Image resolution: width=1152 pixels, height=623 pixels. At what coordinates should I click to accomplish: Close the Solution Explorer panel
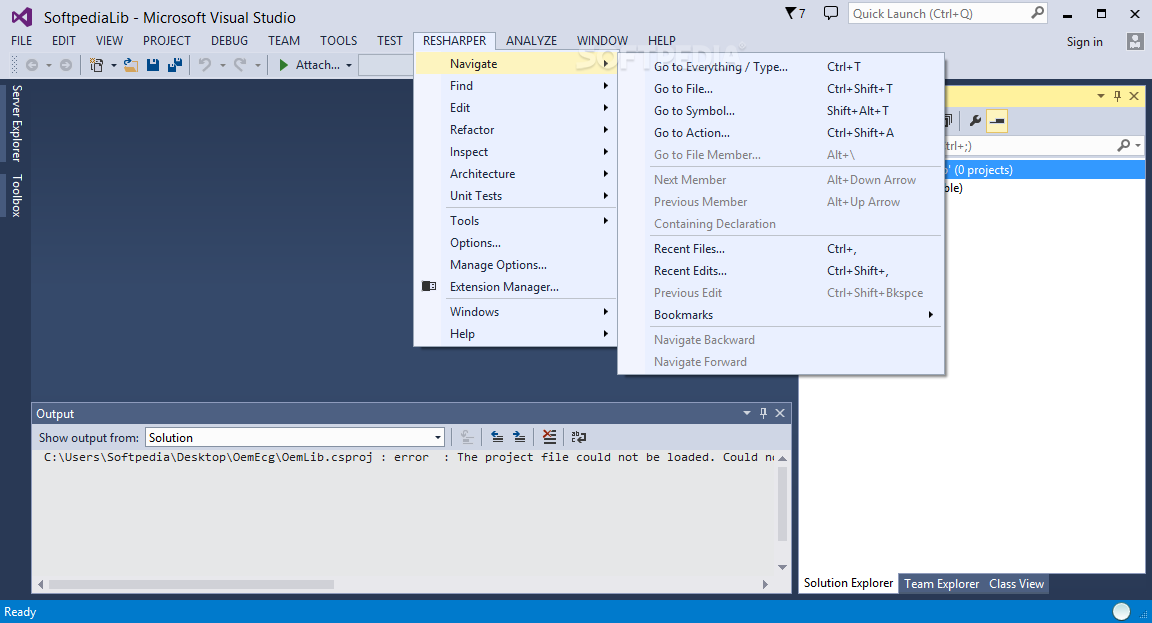pos(1134,96)
